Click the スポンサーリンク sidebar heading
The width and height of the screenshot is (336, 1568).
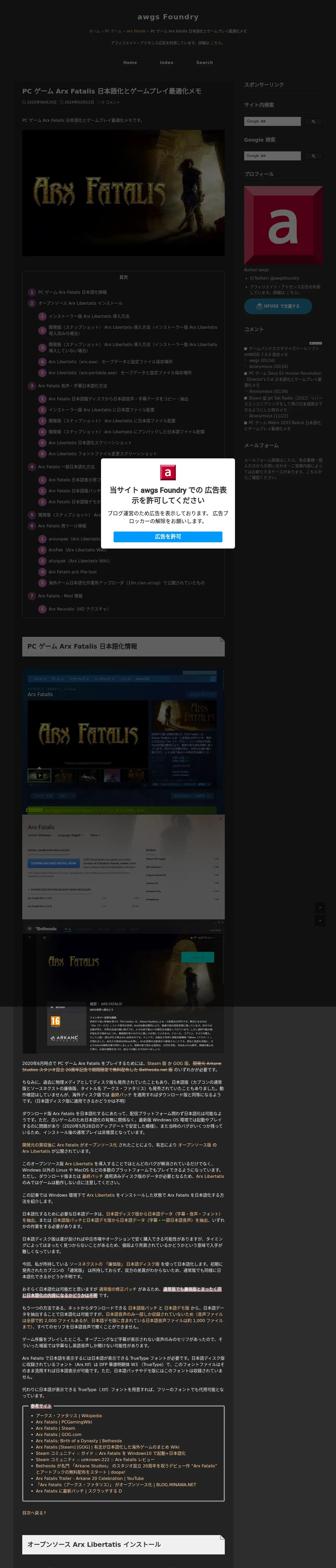click(264, 85)
